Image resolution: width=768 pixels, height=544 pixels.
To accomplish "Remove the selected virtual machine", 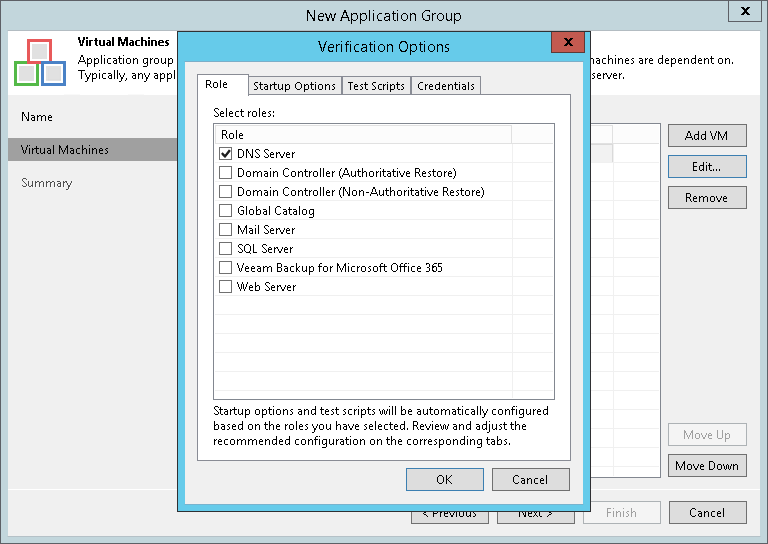I will point(706,198).
